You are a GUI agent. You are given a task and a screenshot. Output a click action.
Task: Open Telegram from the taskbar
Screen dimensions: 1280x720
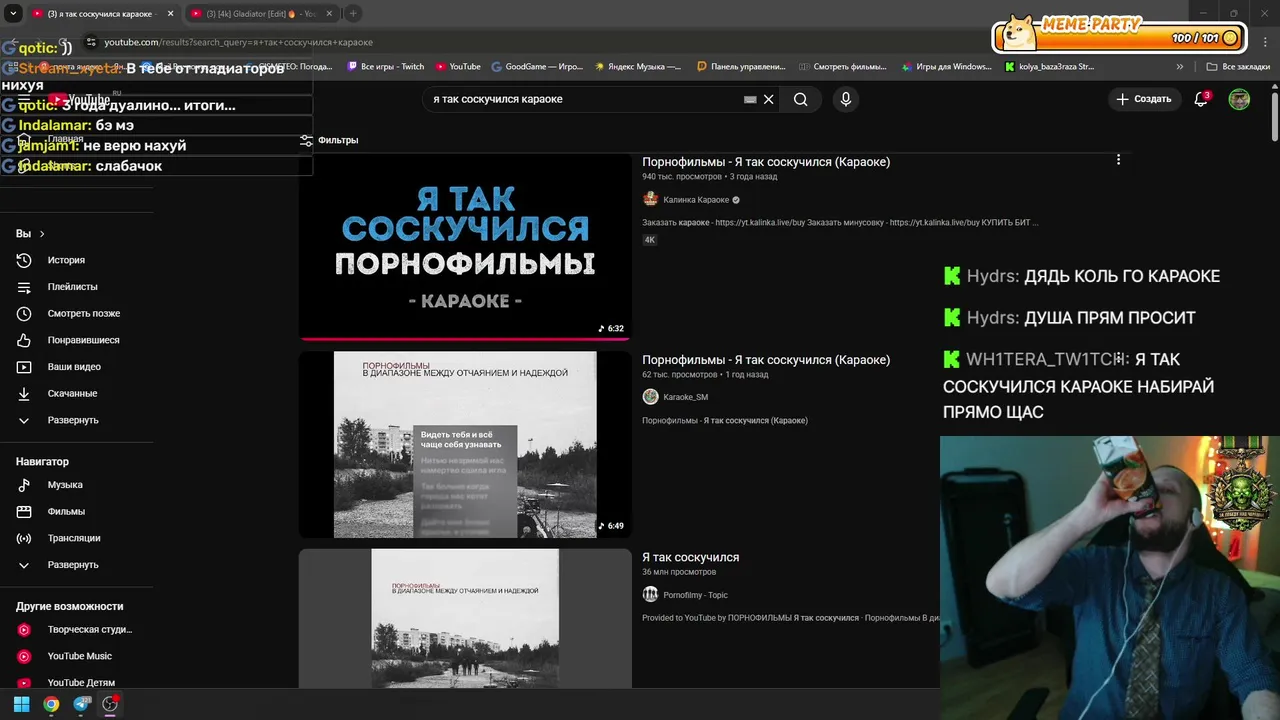(82, 704)
